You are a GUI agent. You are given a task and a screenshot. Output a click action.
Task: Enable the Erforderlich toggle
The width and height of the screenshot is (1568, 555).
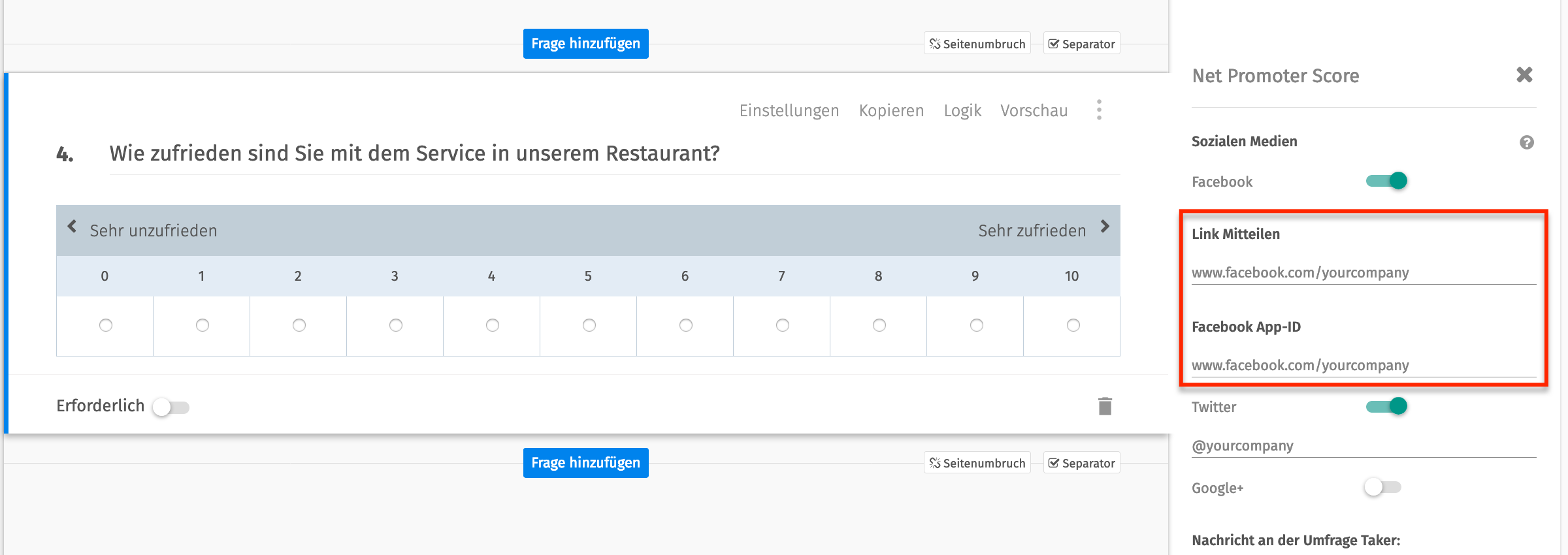(172, 405)
